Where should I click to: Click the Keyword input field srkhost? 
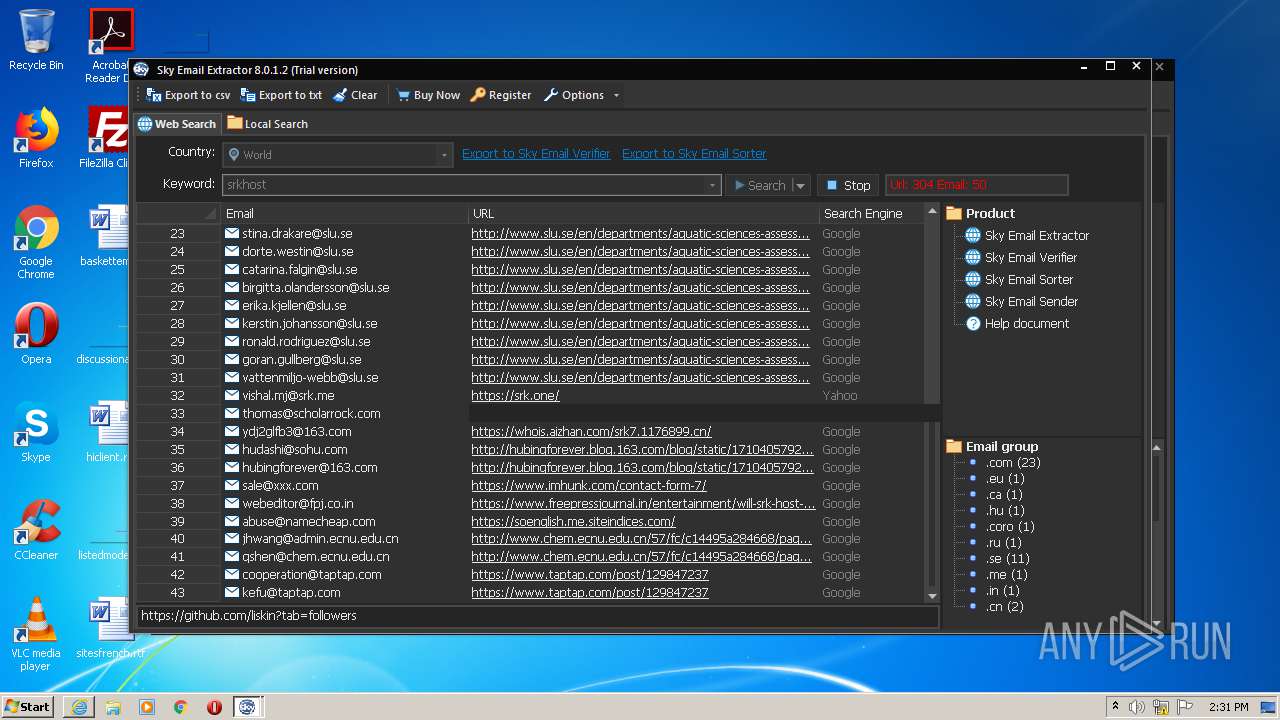click(x=464, y=185)
